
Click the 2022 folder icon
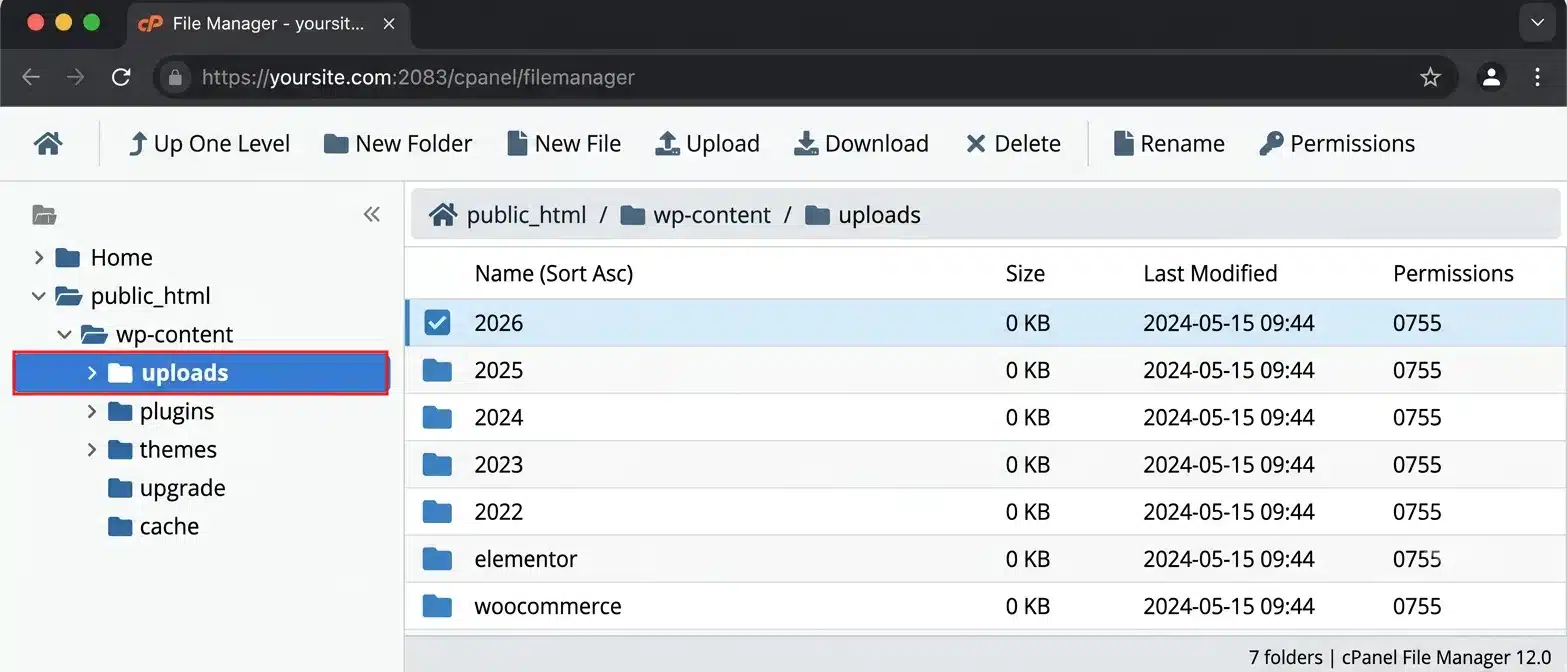coord(437,512)
